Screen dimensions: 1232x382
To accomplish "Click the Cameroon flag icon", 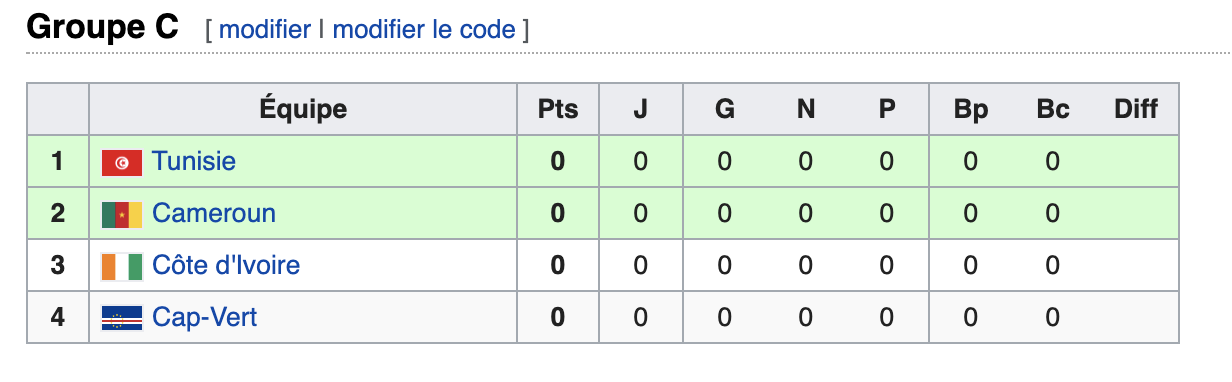I will click(x=122, y=214).
